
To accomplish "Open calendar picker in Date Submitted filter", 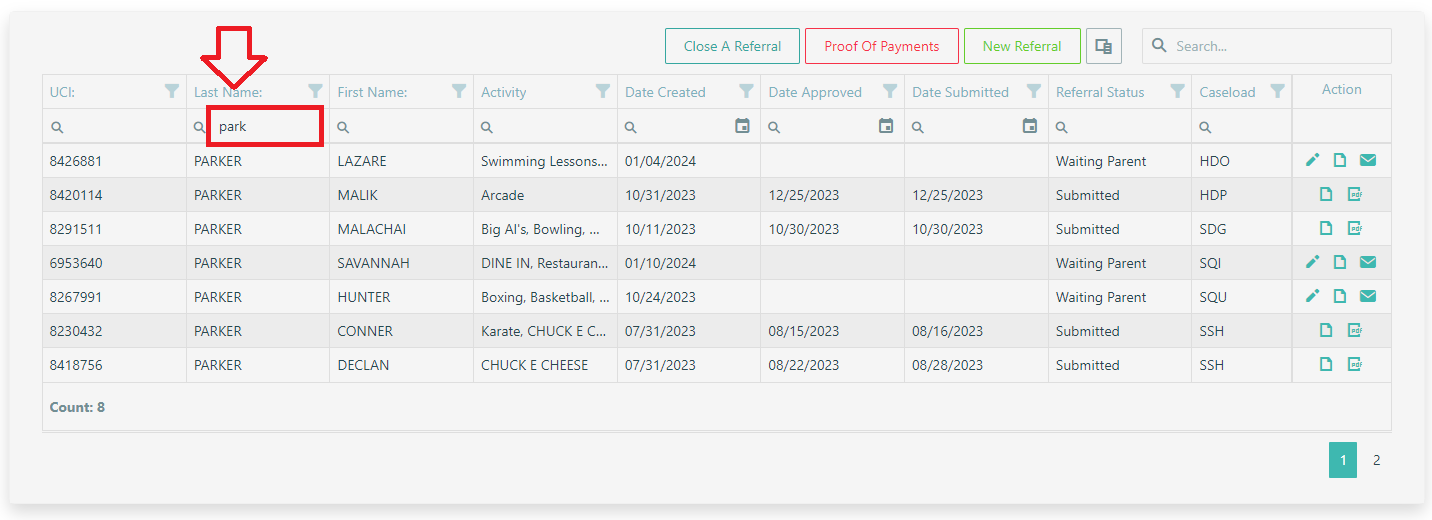I will point(1029,126).
